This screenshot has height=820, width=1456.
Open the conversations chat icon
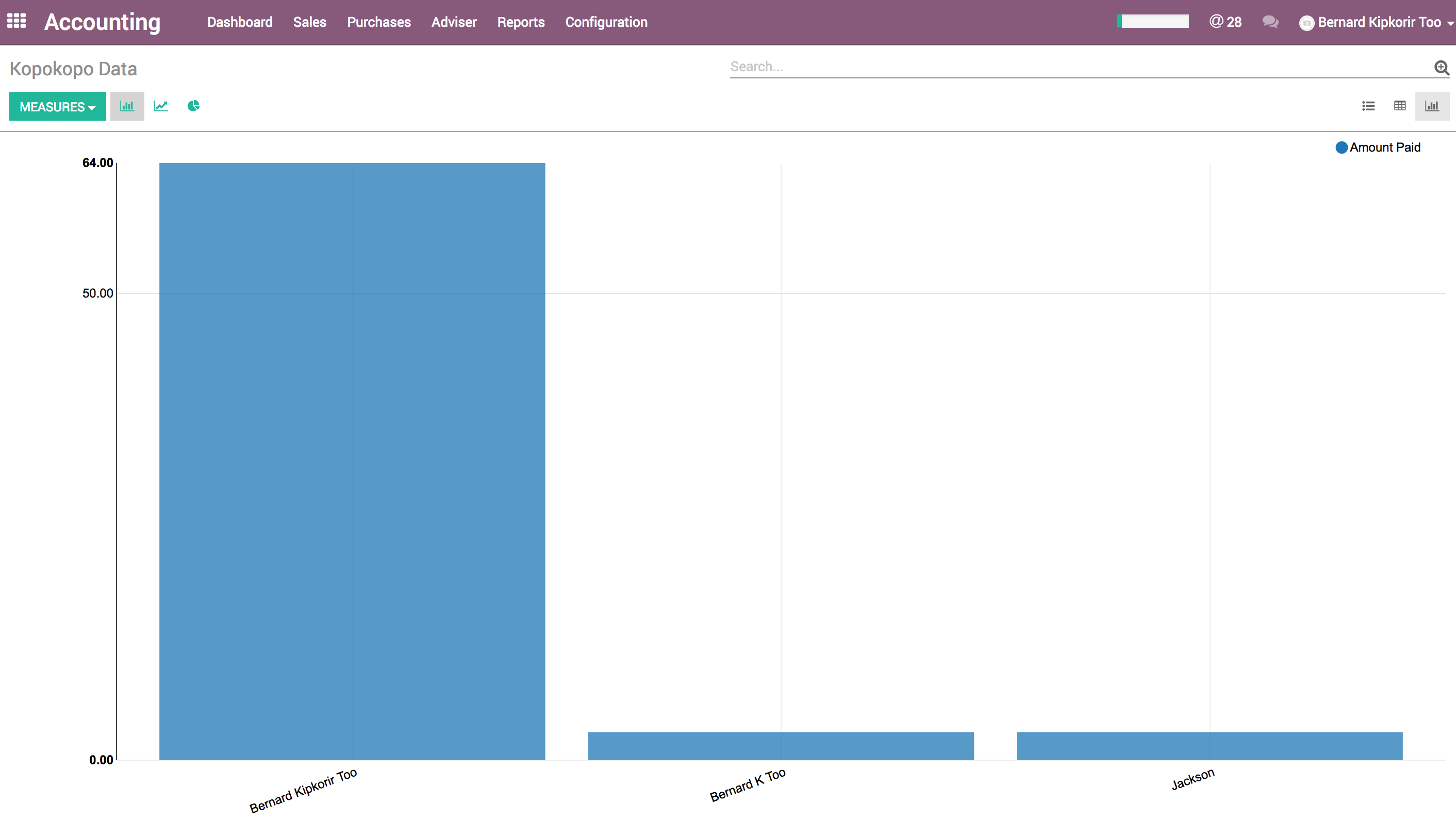click(x=1270, y=22)
